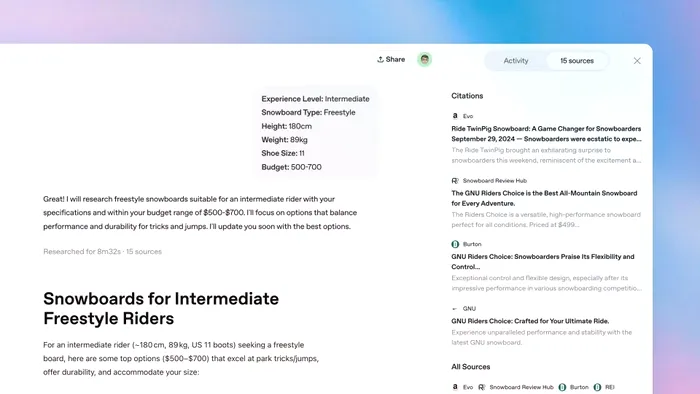Click the GNU arrow icon in Citations
This screenshot has width=700, height=394.
click(454, 309)
